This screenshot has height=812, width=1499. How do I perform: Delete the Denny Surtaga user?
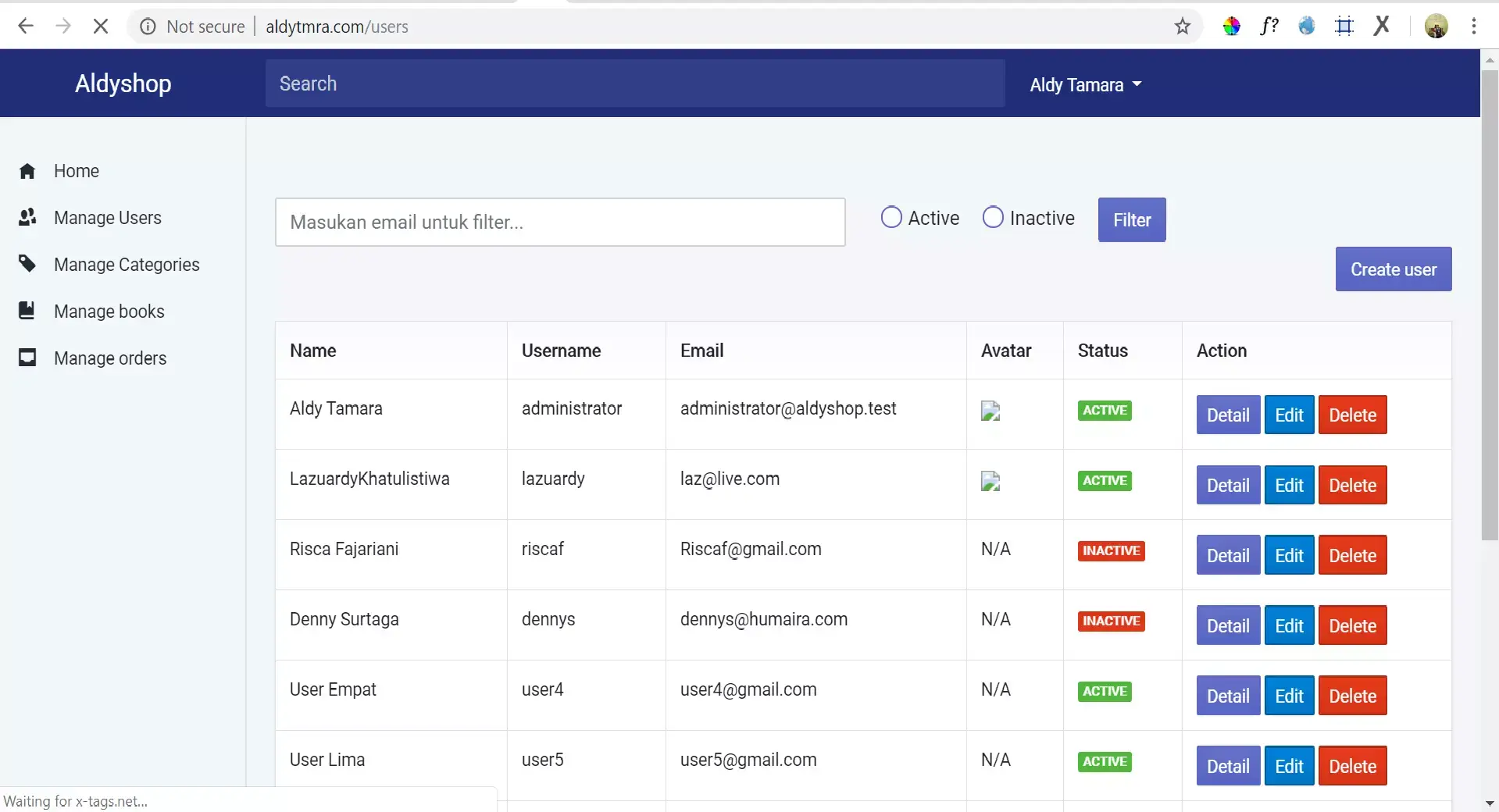click(x=1352, y=625)
